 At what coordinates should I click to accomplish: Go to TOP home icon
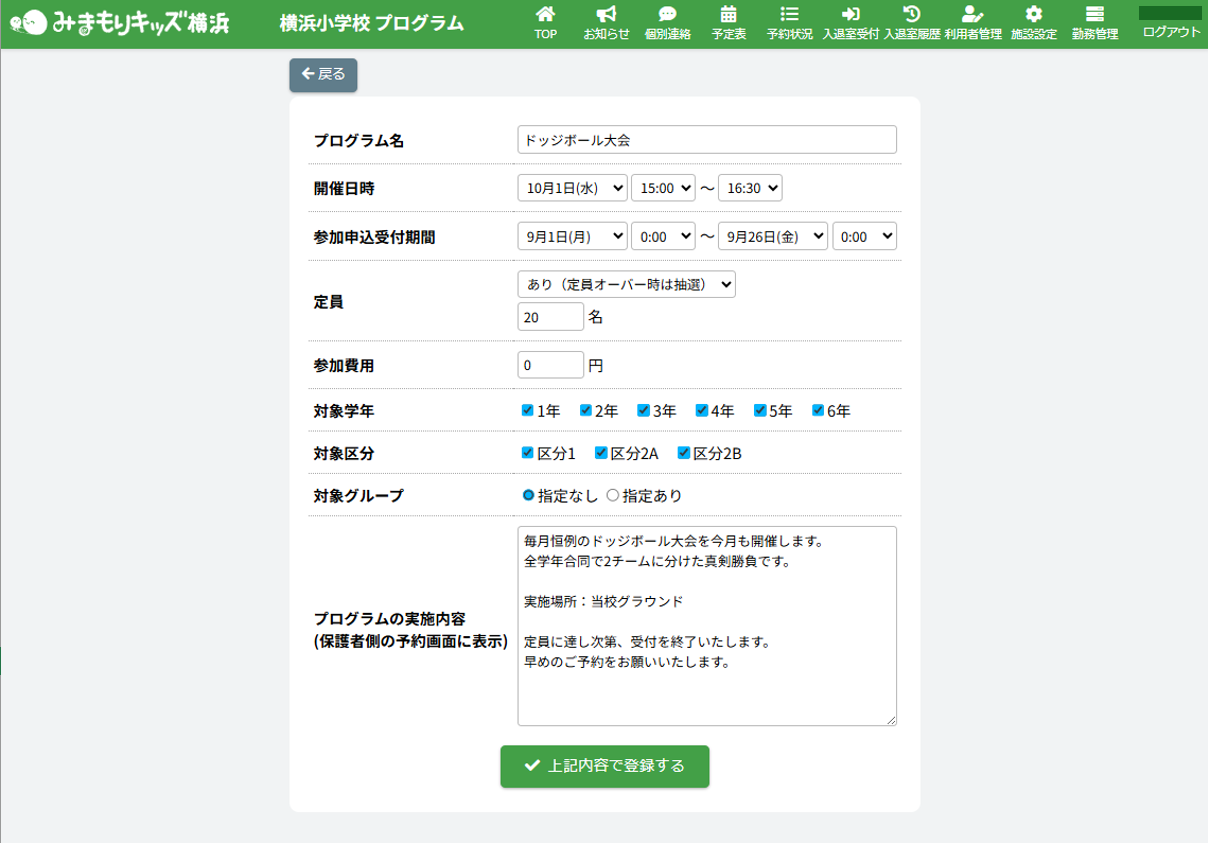pyautogui.click(x=545, y=14)
